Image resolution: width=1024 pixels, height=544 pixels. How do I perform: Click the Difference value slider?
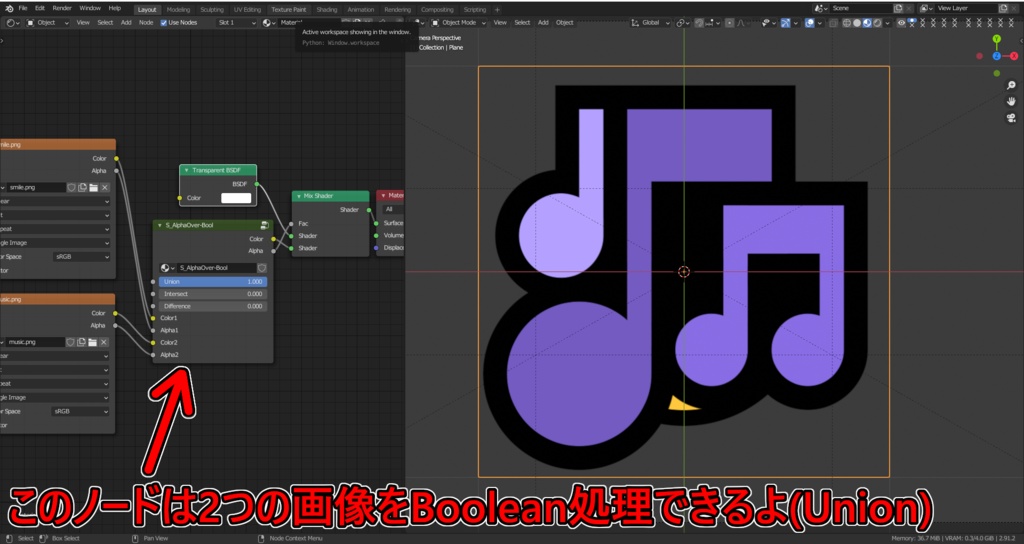click(x=213, y=306)
